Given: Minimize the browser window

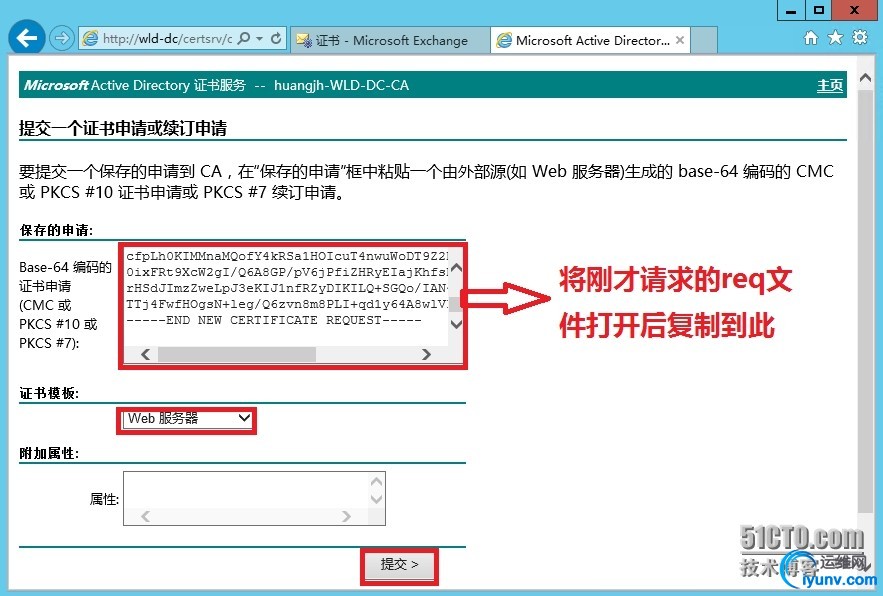Looking at the screenshot, I should 791,10.
